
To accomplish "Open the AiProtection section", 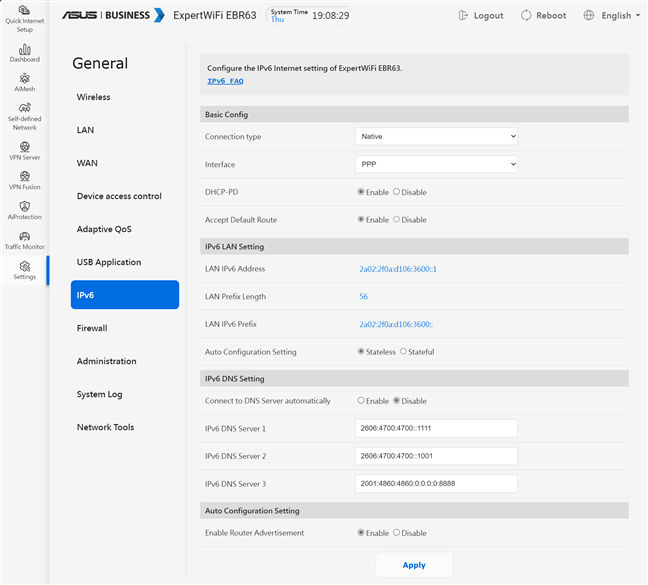I will click(x=24, y=210).
